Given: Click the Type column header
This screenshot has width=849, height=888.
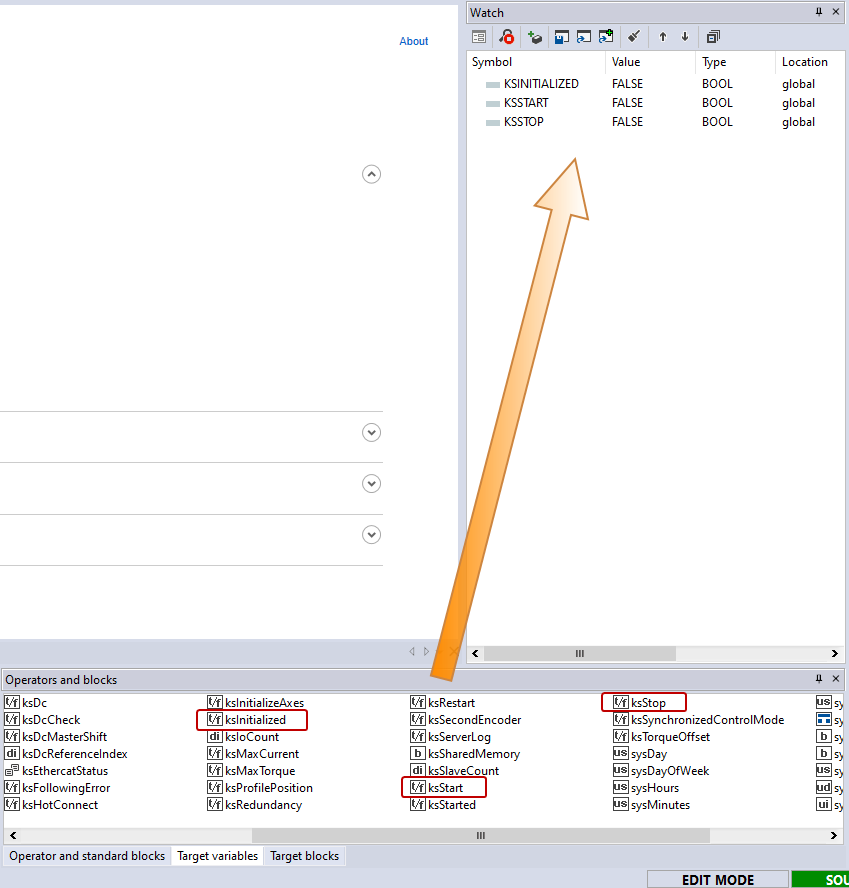Looking at the screenshot, I should [x=736, y=62].
